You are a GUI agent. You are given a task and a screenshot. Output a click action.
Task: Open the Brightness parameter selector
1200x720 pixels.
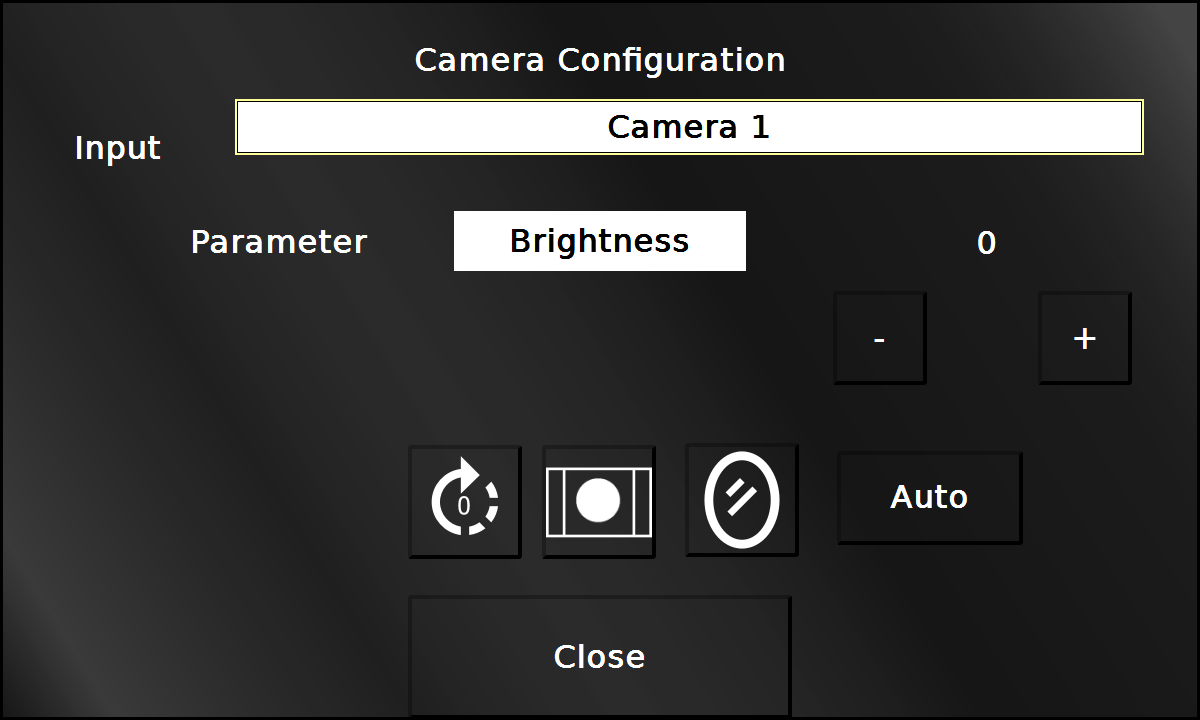600,241
